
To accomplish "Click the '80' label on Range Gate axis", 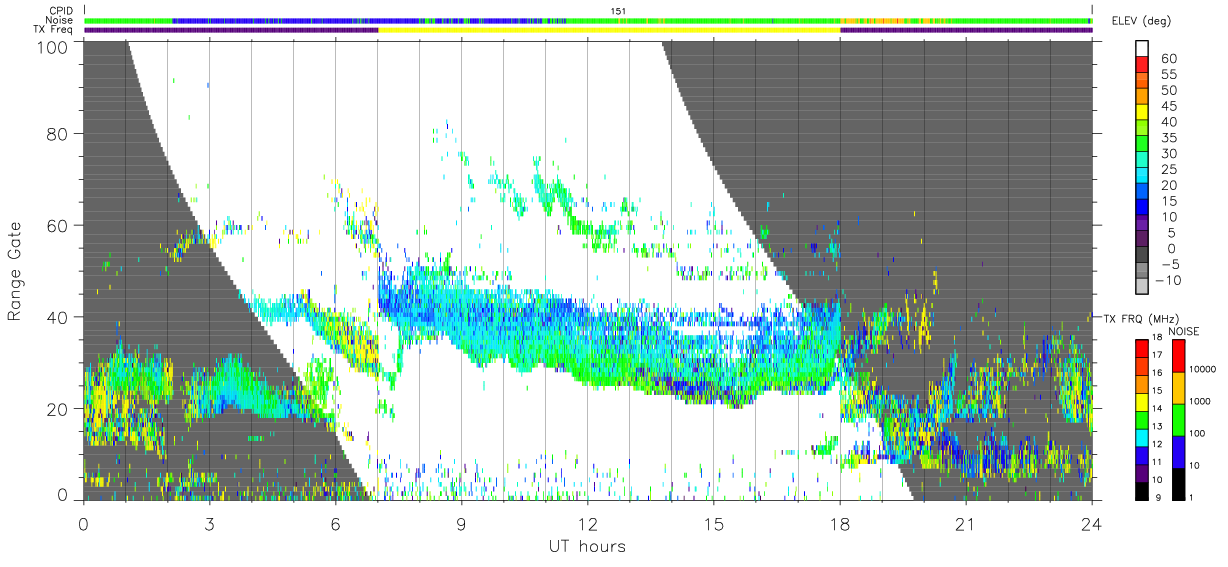I will [x=59, y=133].
